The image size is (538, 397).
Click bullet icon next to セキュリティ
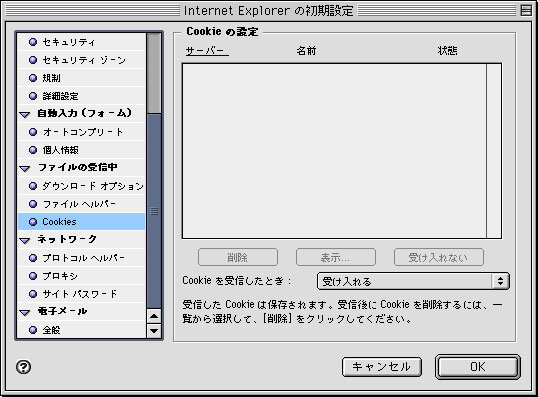[33, 42]
